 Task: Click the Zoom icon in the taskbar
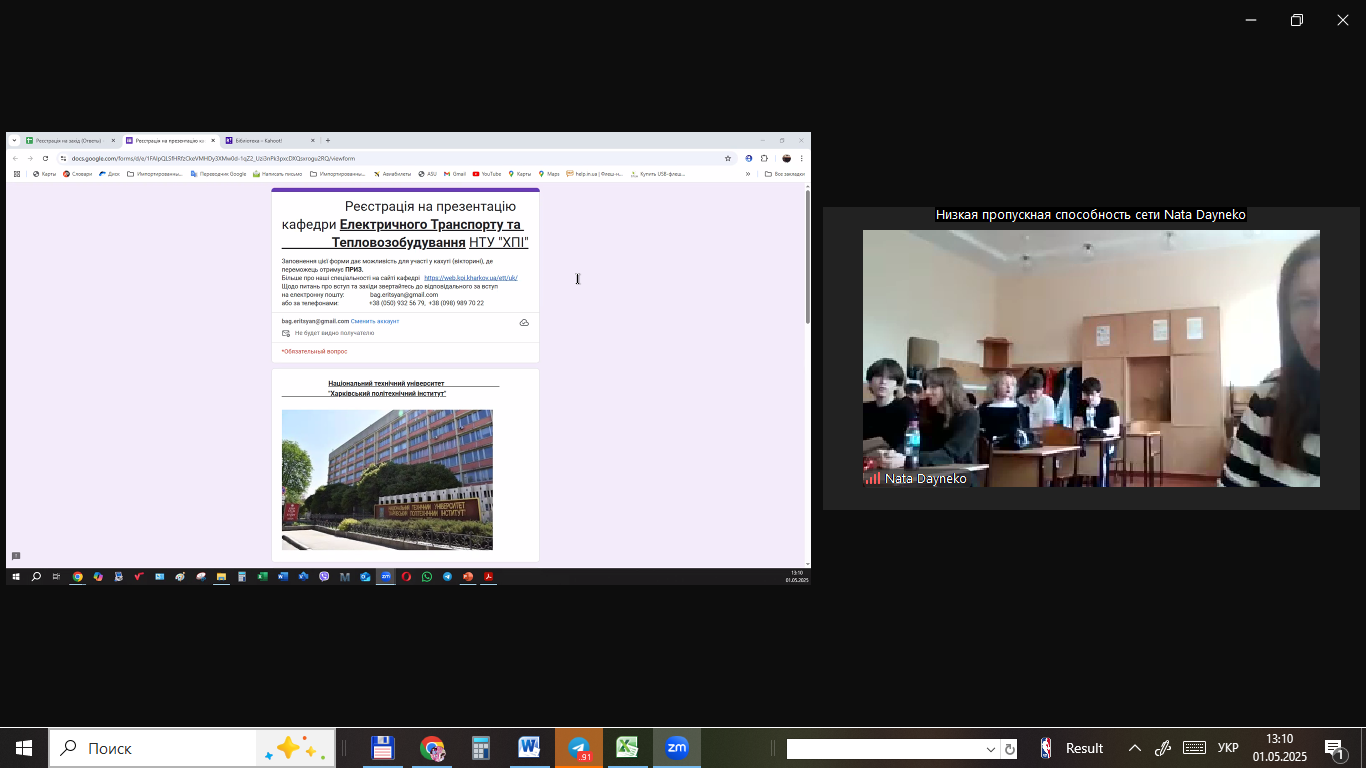(677, 748)
